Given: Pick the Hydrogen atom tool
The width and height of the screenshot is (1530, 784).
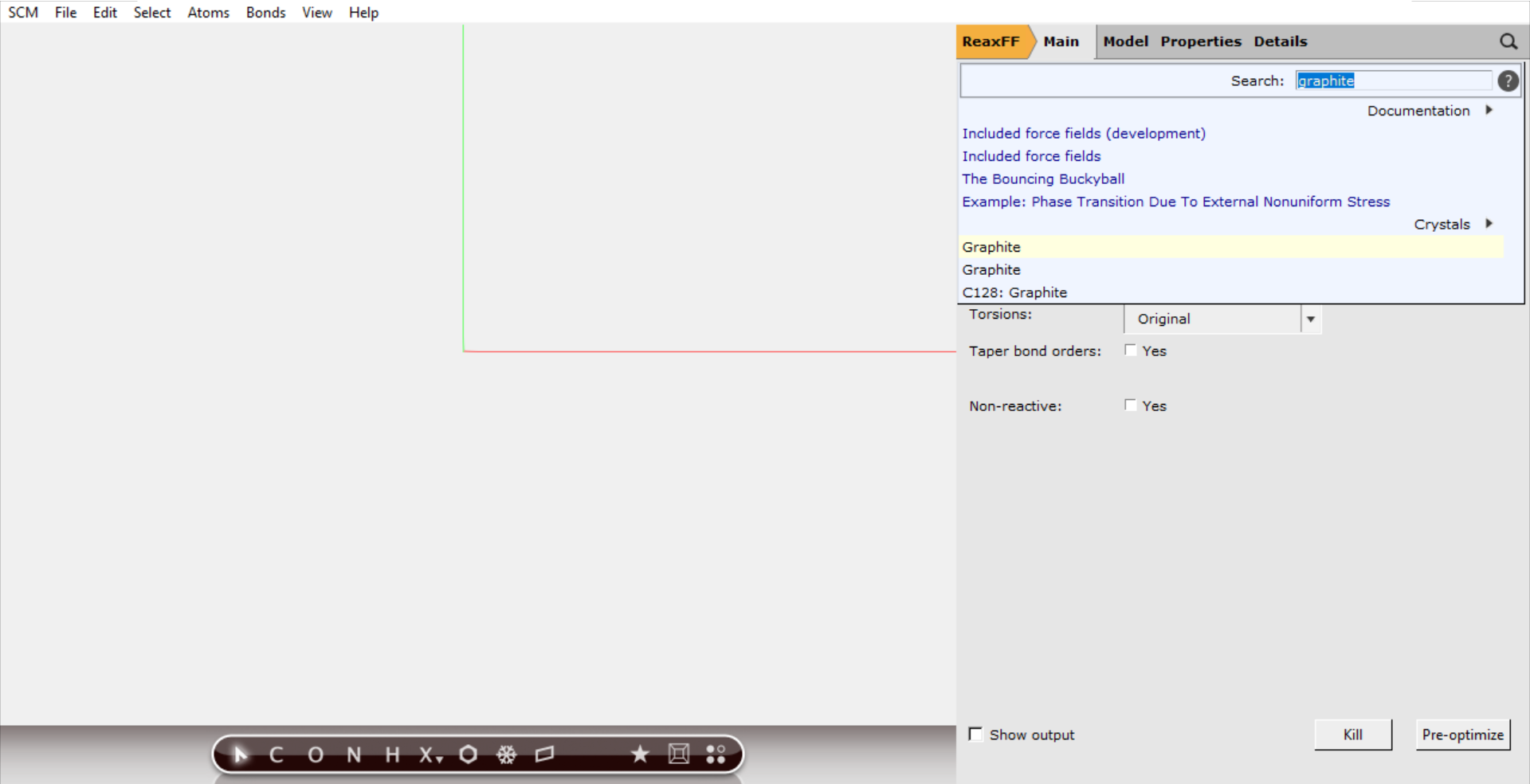Looking at the screenshot, I should click(x=390, y=755).
